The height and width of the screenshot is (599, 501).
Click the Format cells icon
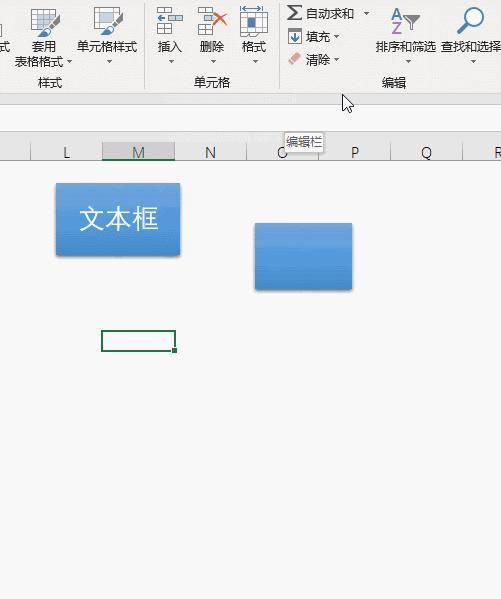254,21
